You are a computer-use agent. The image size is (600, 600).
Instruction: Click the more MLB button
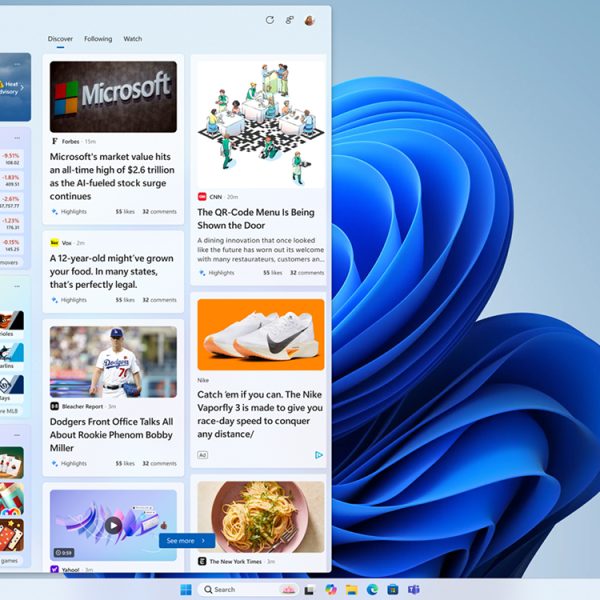point(10,411)
